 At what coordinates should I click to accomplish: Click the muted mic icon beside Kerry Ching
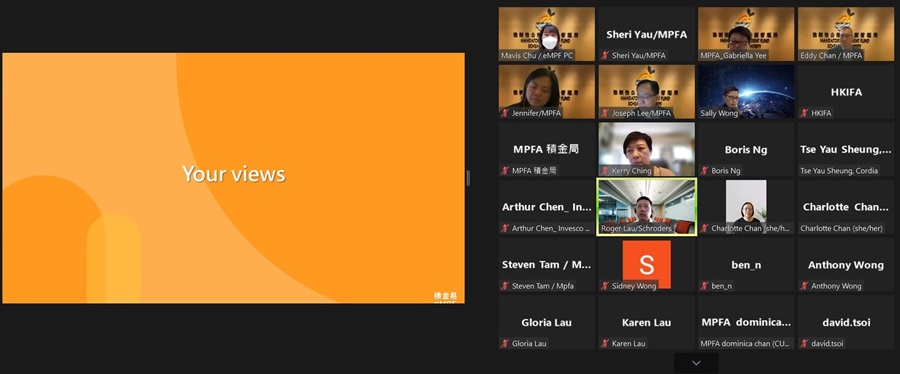pos(604,170)
